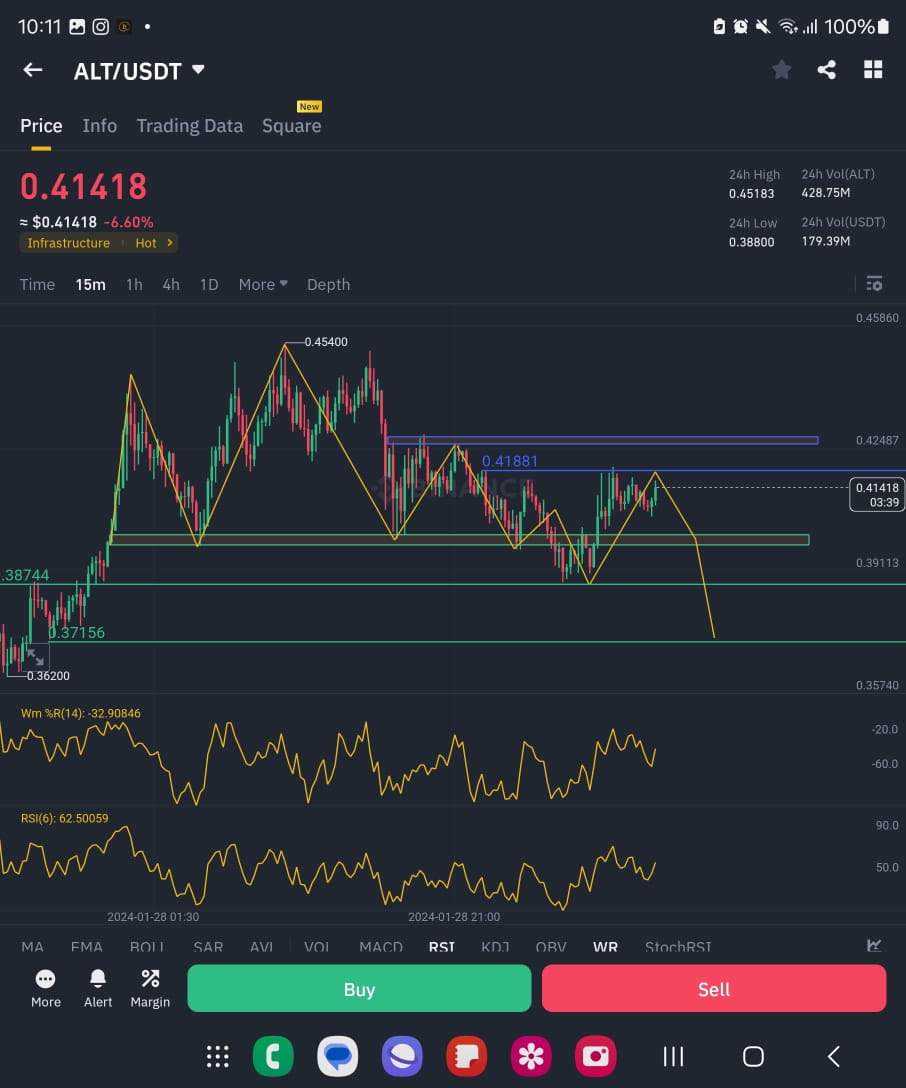
Task: Select the 1h chart timeframe
Action: [134, 284]
